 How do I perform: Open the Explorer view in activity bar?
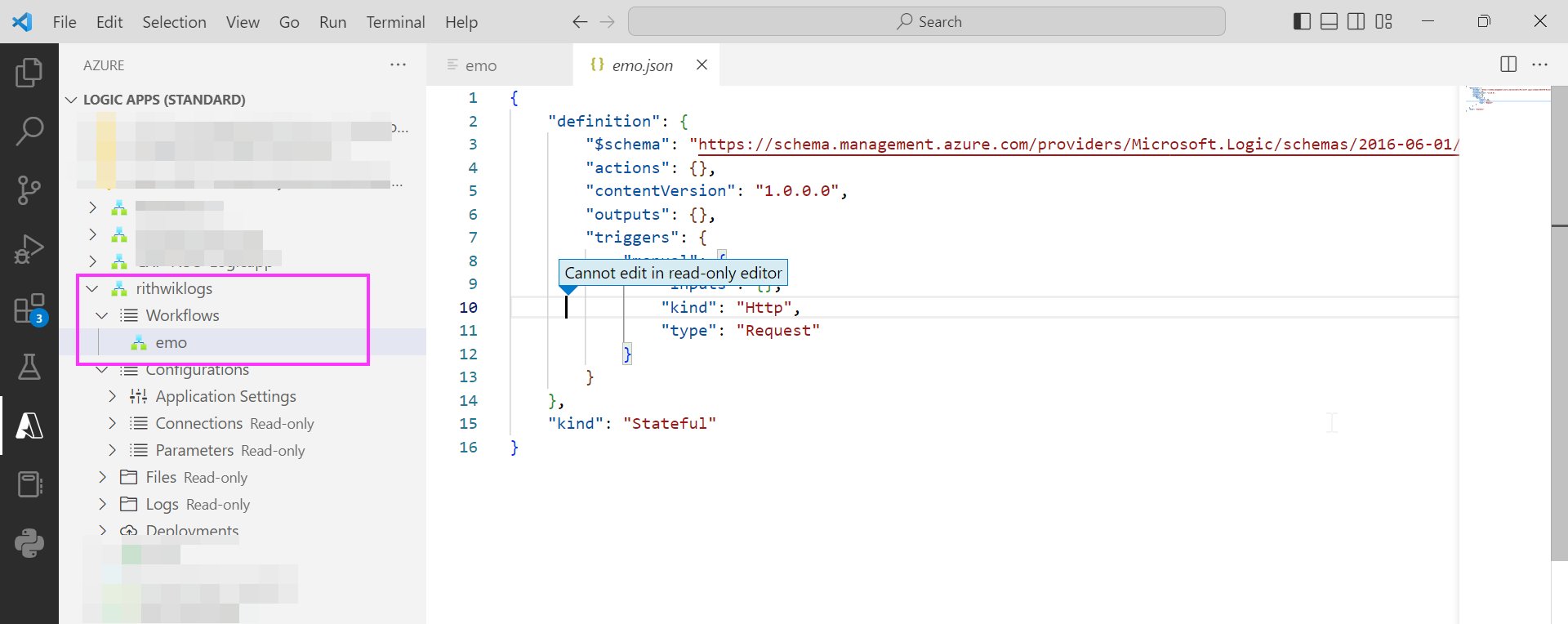[29, 73]
